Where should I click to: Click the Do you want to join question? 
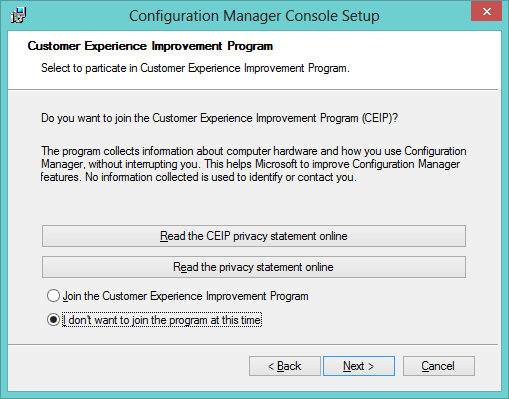219,118
